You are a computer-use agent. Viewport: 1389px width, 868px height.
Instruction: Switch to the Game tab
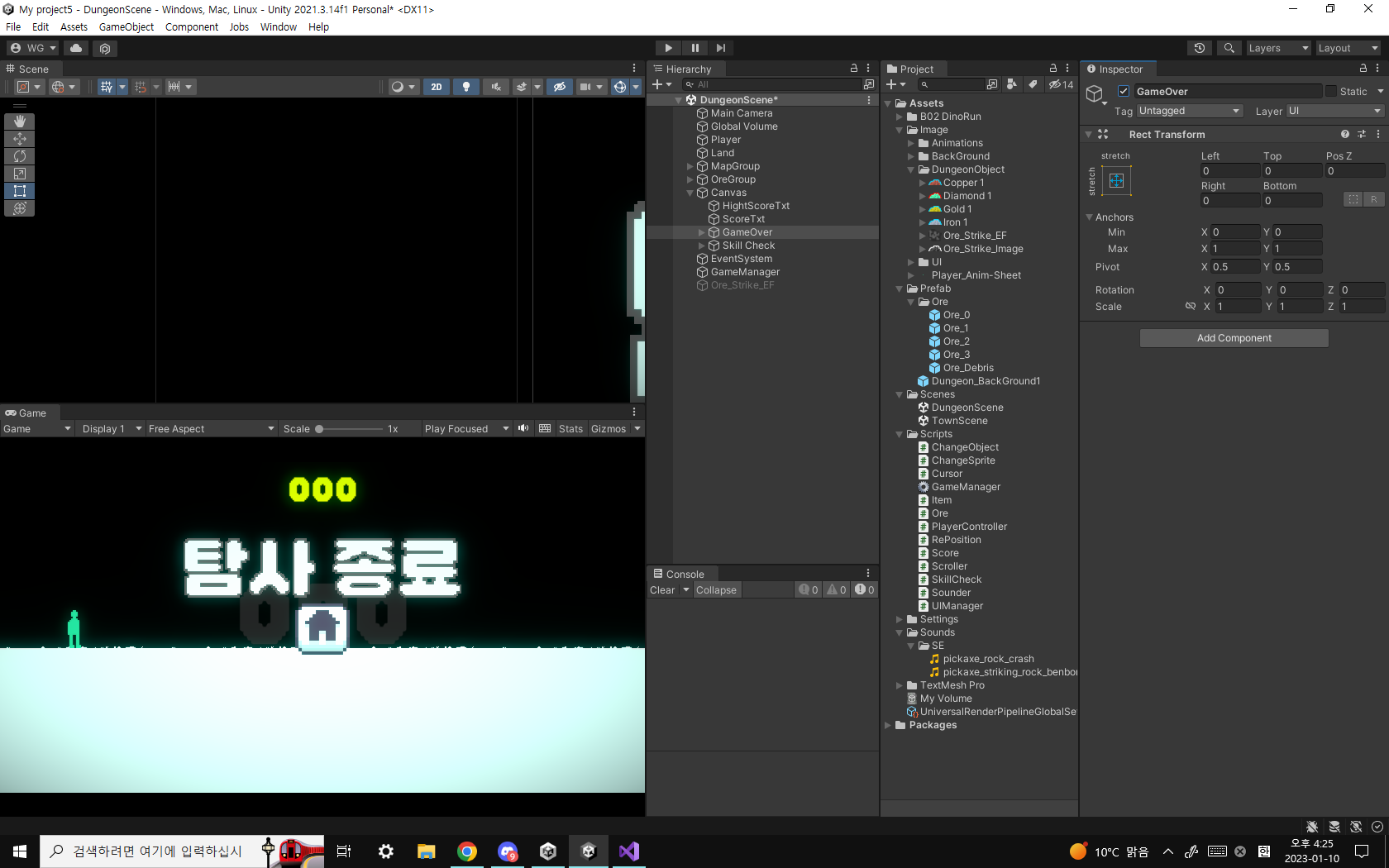click(x=26, y=413)
